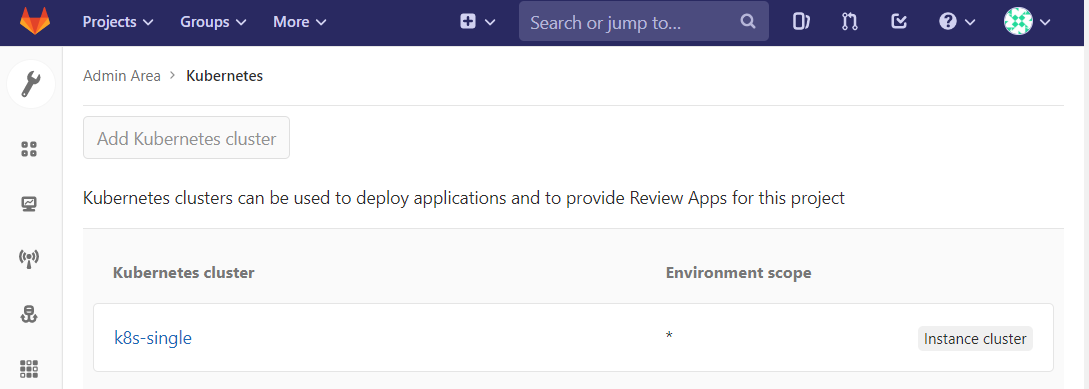Click the Admin Area wrench icon
Screen dimensions: 1089x389
coord(31,84)
